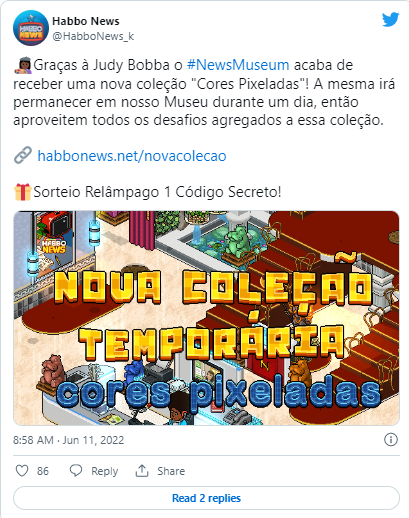Open the Nova Coleção Temporária image
The image size is (409, 518).
206,318
